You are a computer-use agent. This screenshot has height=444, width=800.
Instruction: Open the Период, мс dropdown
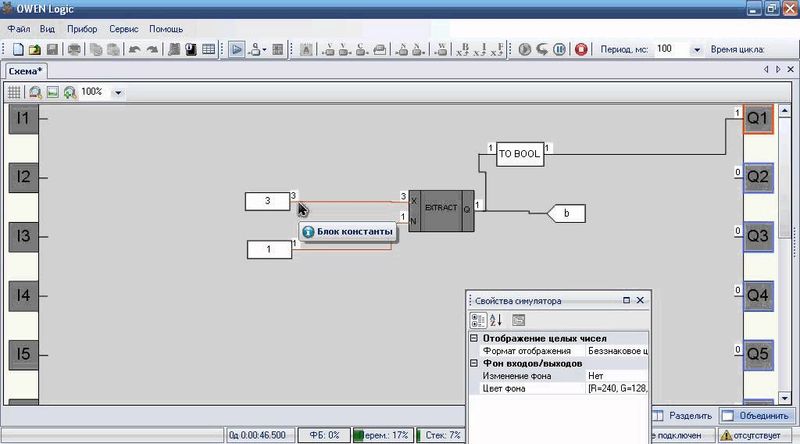[695, 49]
